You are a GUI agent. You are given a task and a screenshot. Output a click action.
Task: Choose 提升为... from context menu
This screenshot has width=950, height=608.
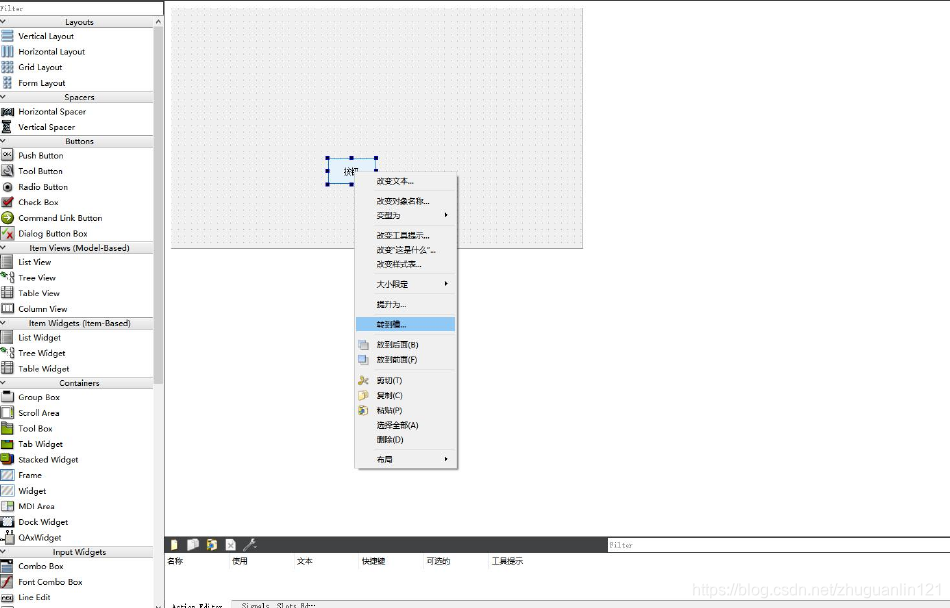(405, 305)
